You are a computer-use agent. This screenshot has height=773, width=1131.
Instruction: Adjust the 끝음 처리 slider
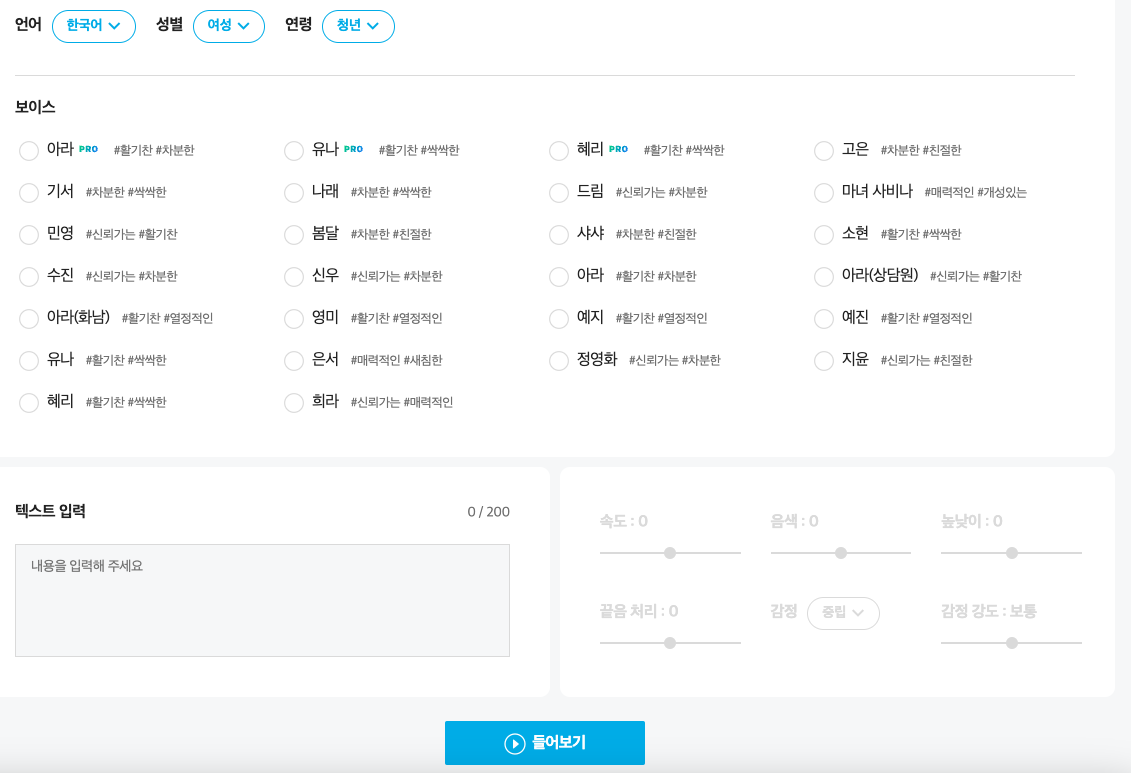coord(670,642)
